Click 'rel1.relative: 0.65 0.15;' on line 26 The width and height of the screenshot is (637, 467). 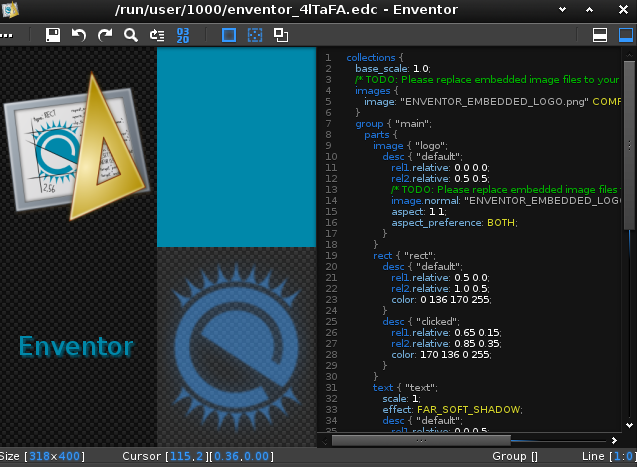click(x=446, y=332)
